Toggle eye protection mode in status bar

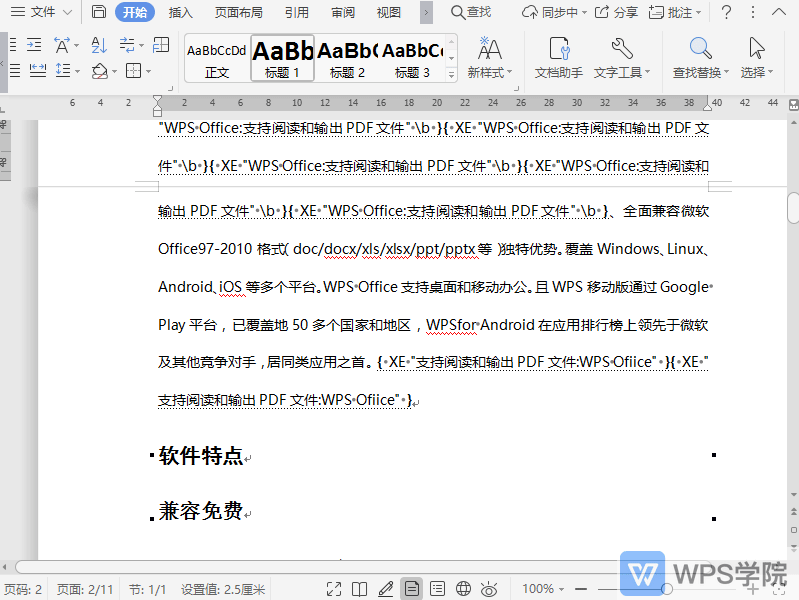[x=489, y=589]
